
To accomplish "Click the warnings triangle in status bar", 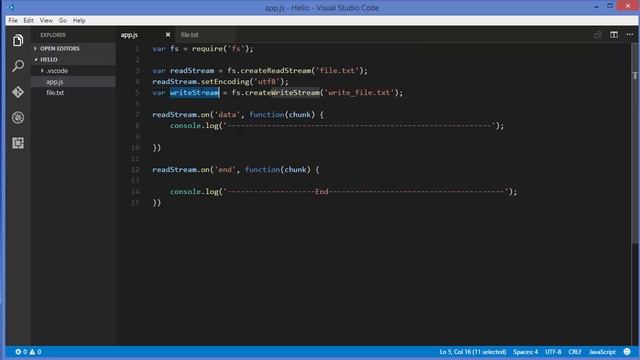I will point(32,351).
